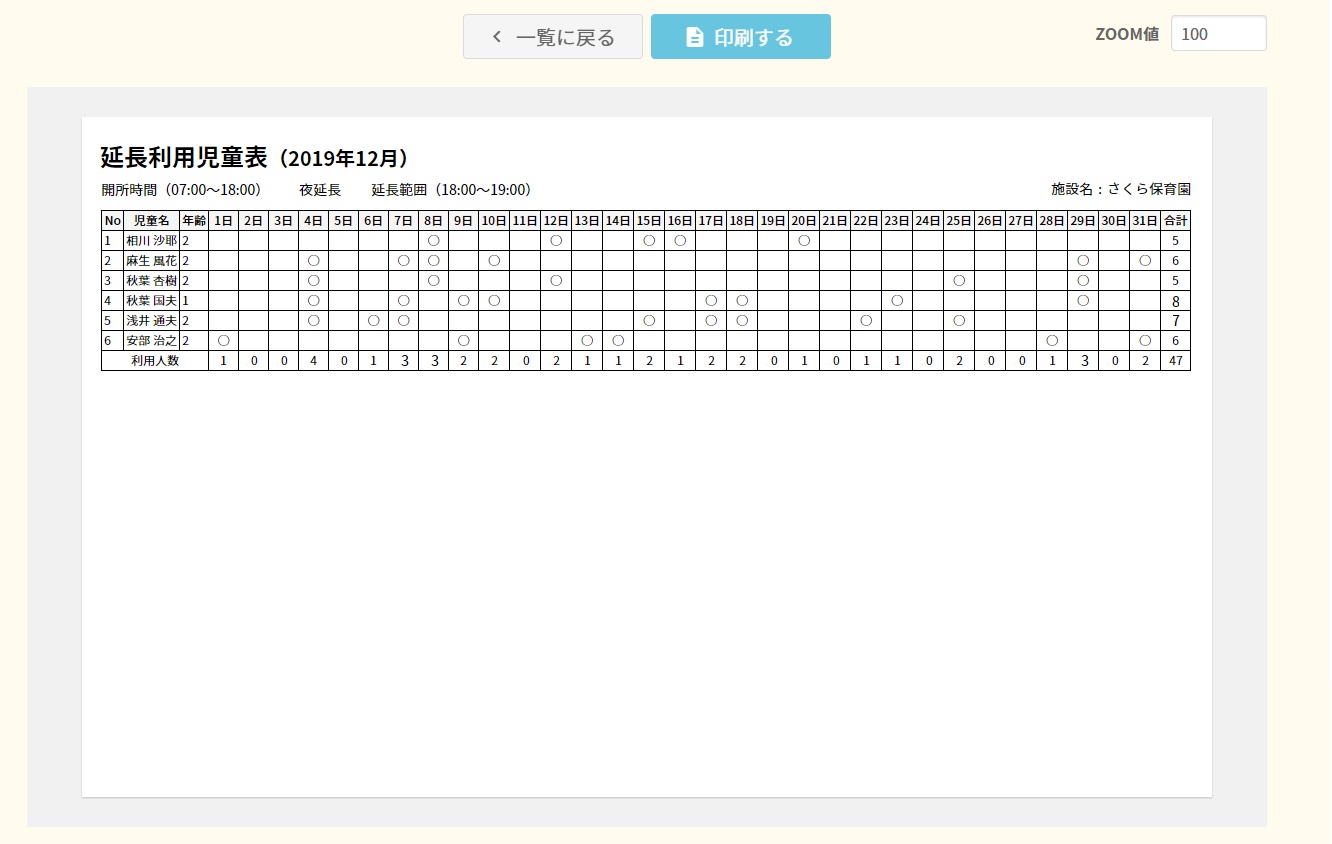Click the 合計 column header

click(1176, 221)
